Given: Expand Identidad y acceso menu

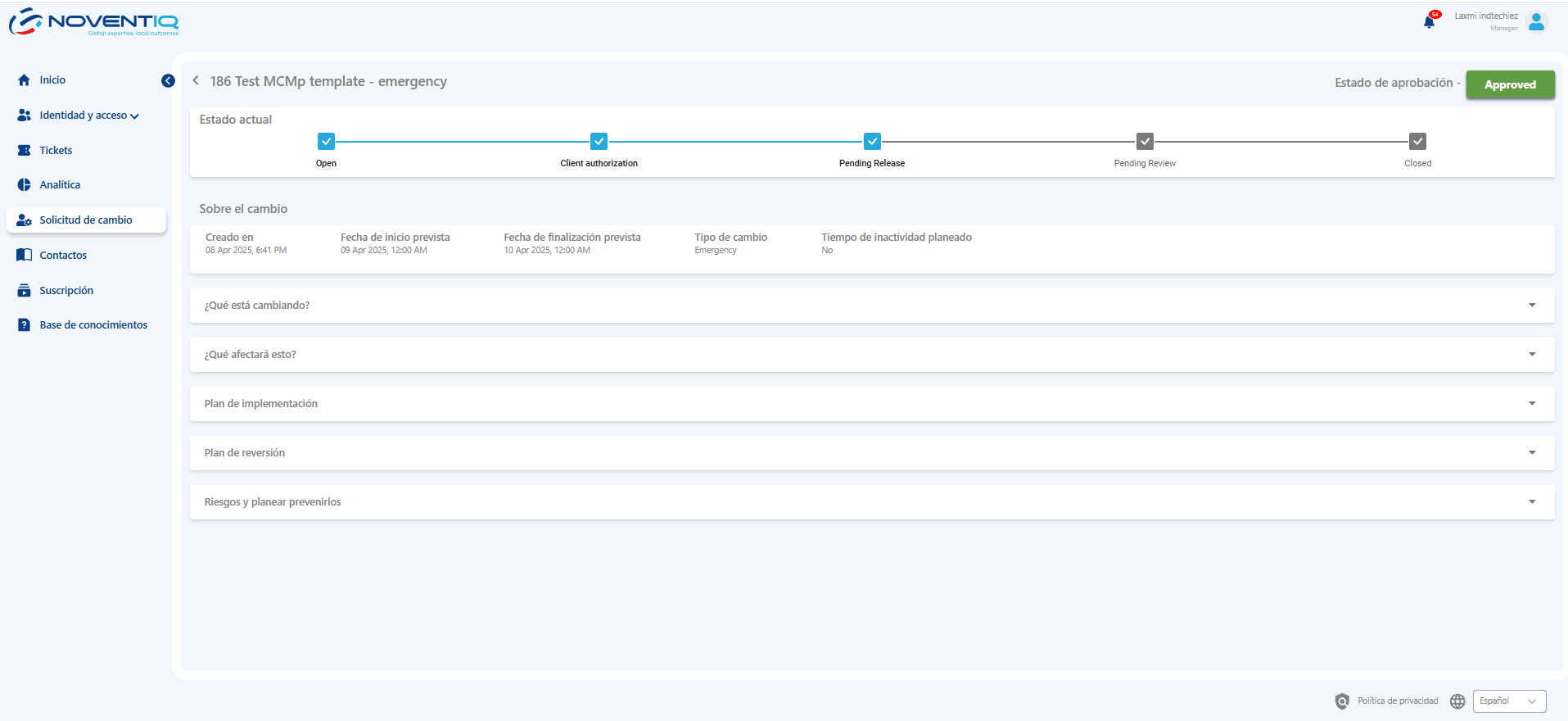Looking at the screenshot, I should click(x=89, y=116).
